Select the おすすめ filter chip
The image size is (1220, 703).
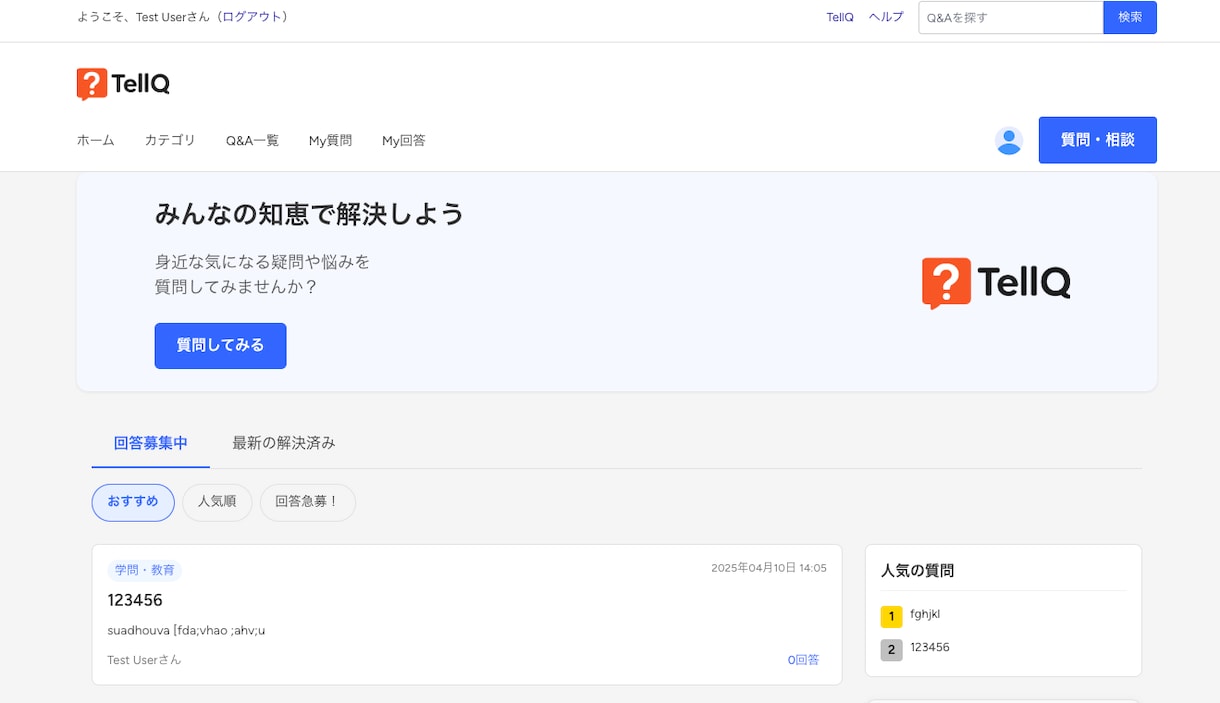[x=133, y=502]
